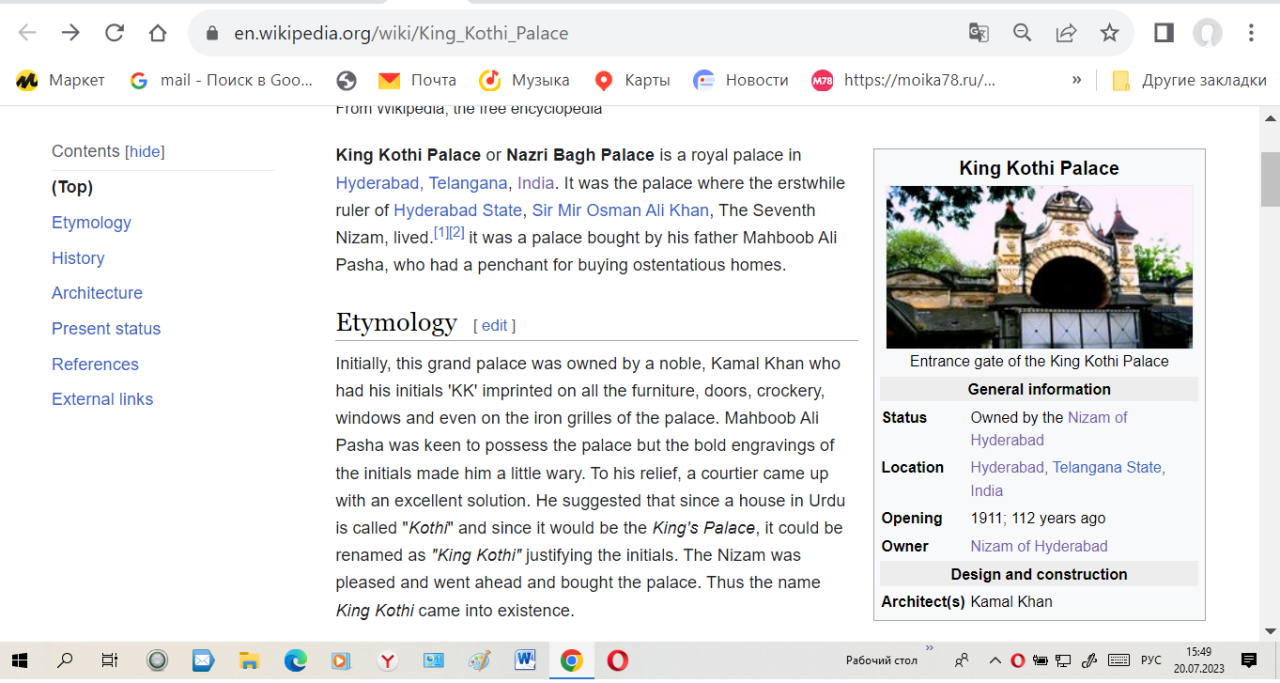1280x683 pixels.
Task: Click the address bar URL
Action: (x=401, y=33)
